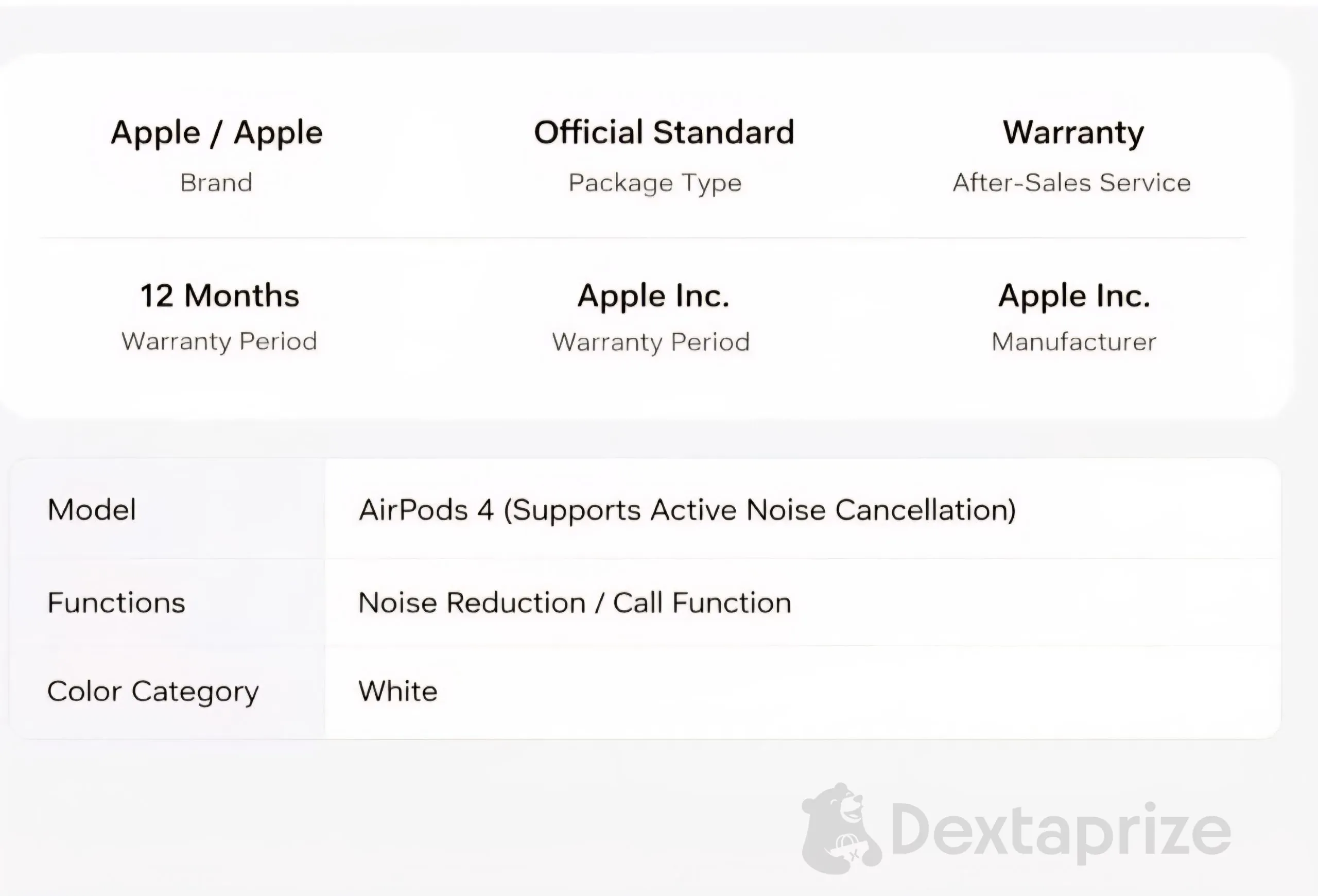Click the Dextaprize bear logo icon
The height and width of the screenshot is (896, 1318).
(840, 829)
